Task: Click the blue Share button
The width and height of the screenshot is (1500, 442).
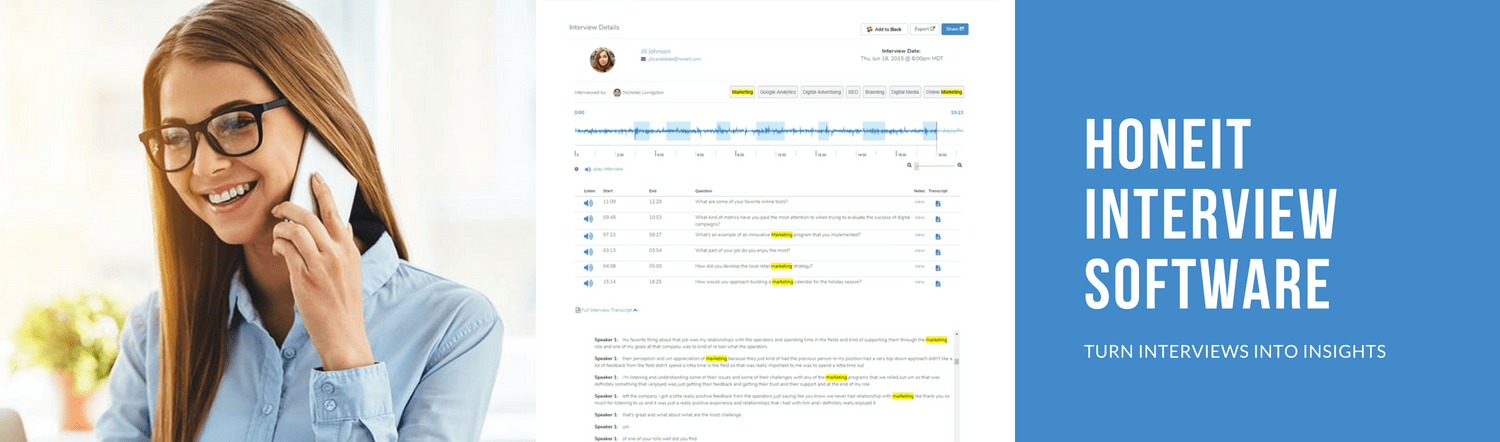Action: pyautogui.click(x=955, y=29)
